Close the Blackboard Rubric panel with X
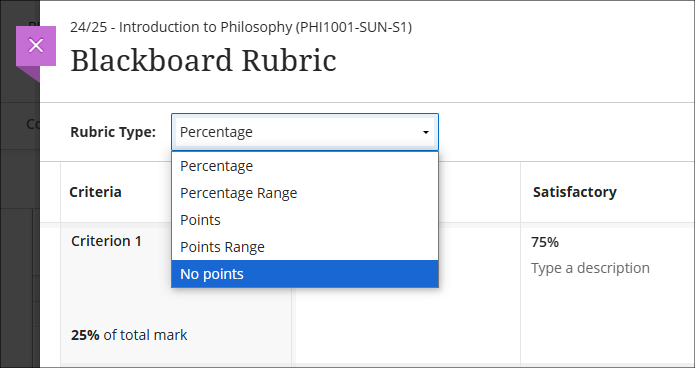Screen dimensions: 695x368 click(x=36, y=46)
